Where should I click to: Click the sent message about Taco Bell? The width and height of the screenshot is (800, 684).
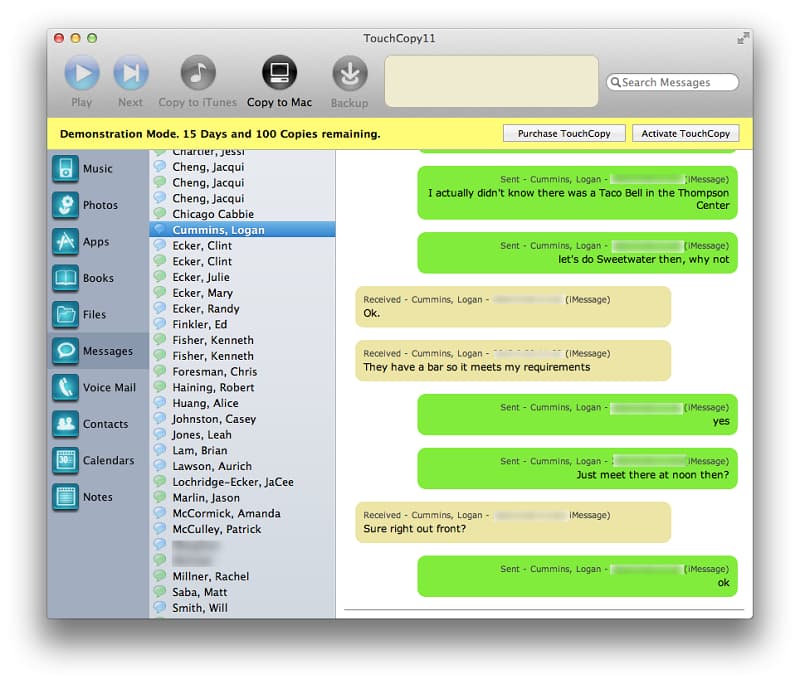click(578, 193)
